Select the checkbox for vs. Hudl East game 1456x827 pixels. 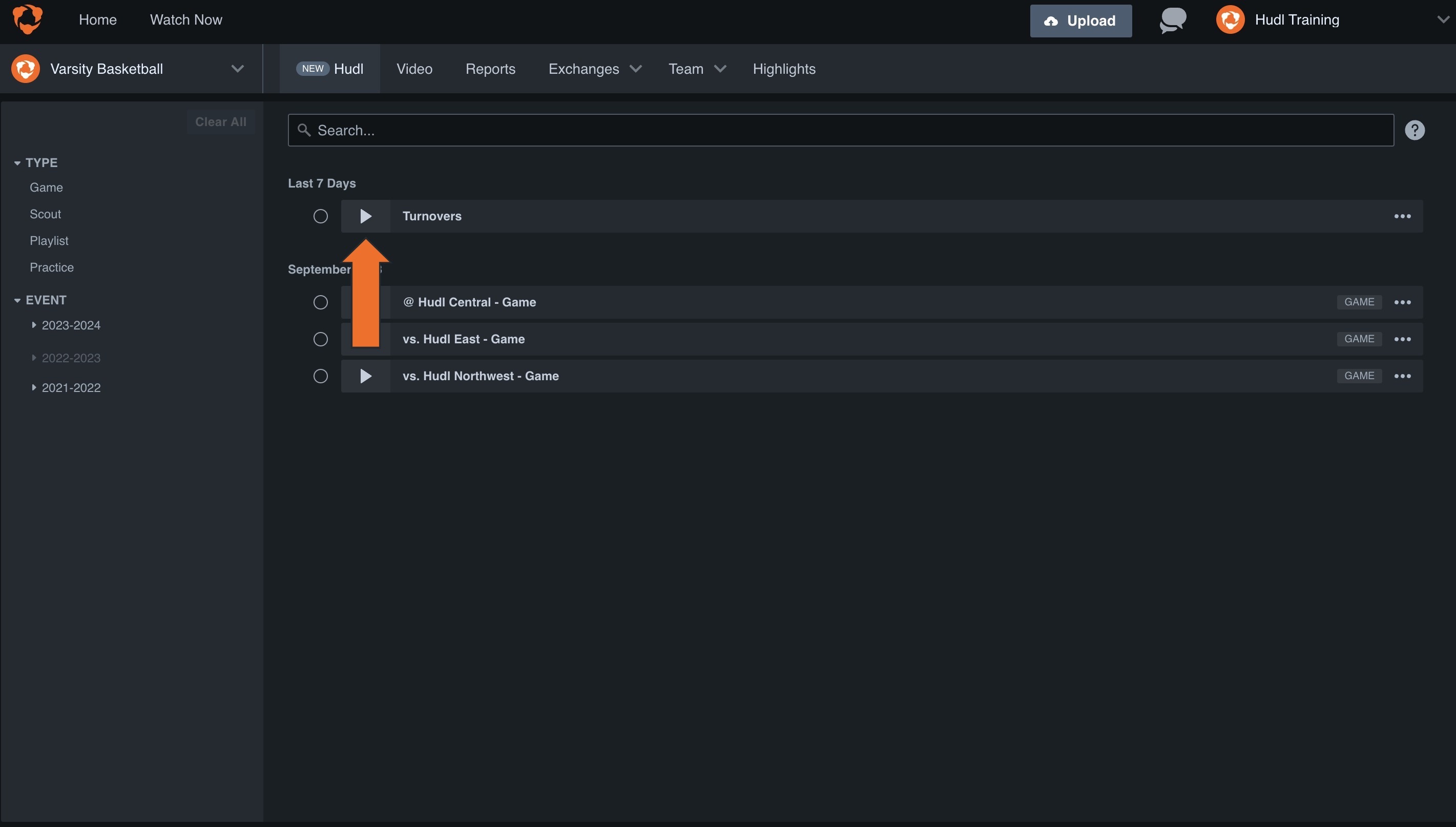320,339
